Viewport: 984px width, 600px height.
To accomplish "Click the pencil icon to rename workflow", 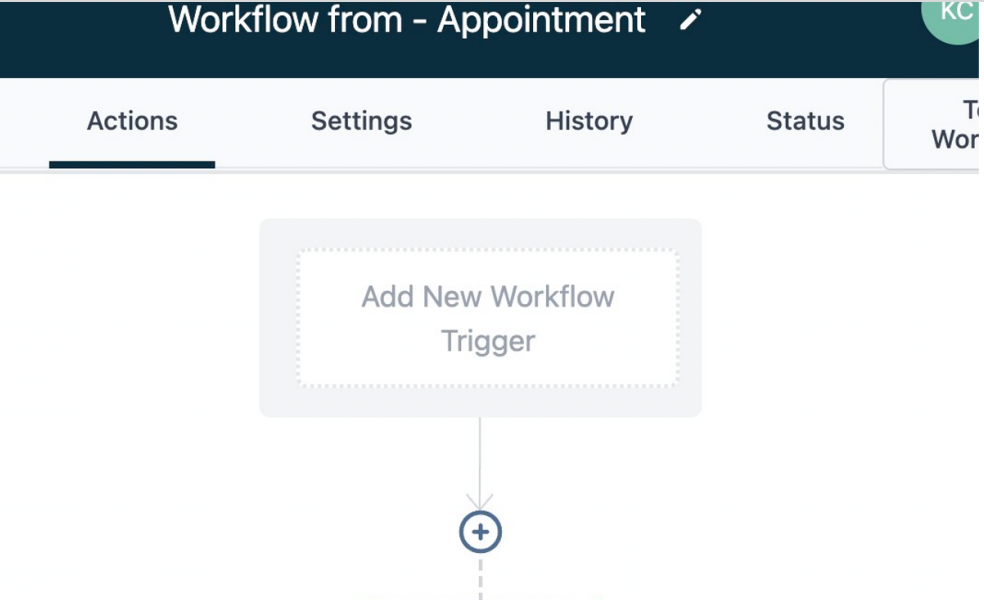I will [691, 21].
